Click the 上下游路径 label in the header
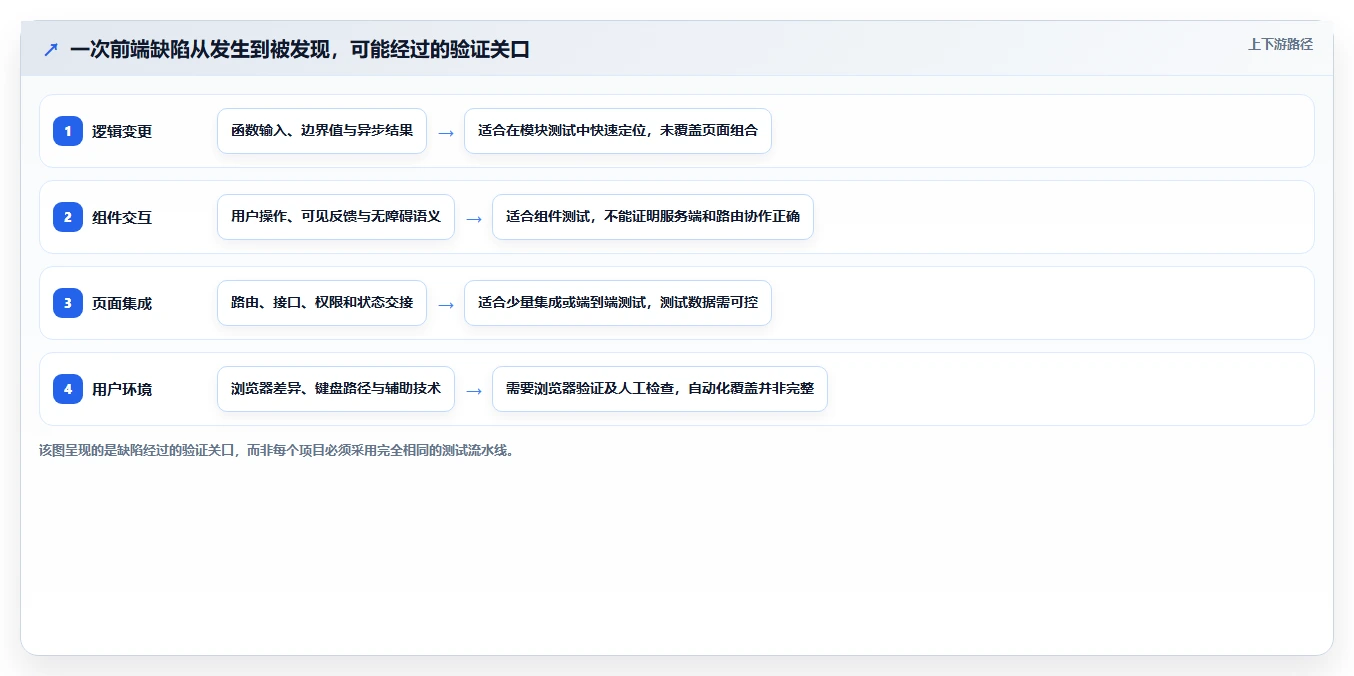 pyautogui.click(x=1280, y=45)
